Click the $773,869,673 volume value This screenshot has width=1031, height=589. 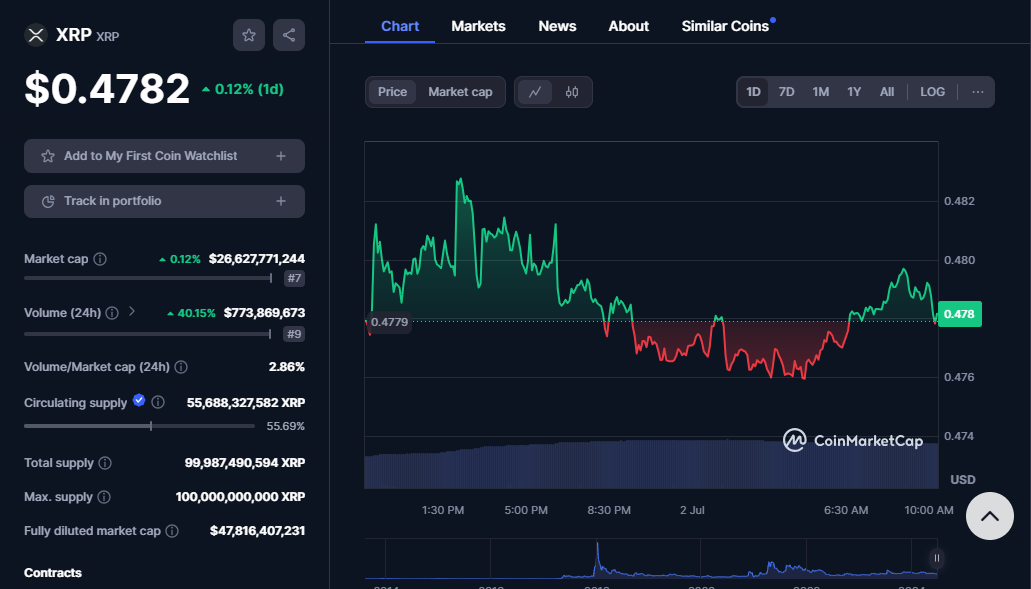tap(264, 313)
